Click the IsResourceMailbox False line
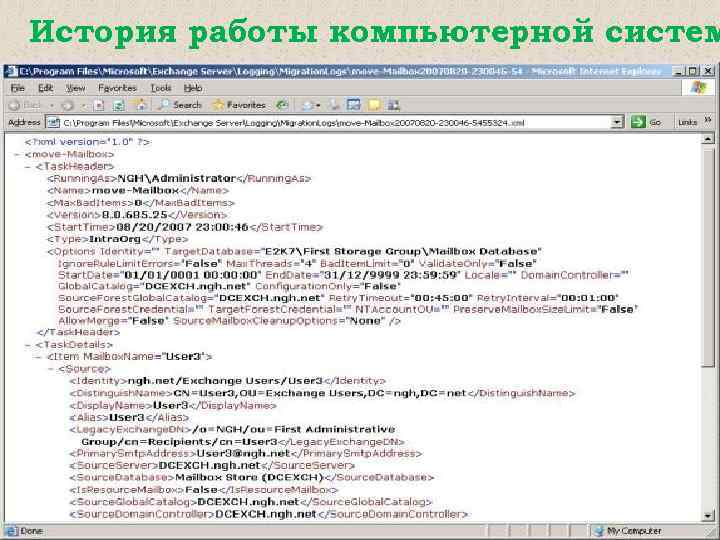 (x=204, y=490)
